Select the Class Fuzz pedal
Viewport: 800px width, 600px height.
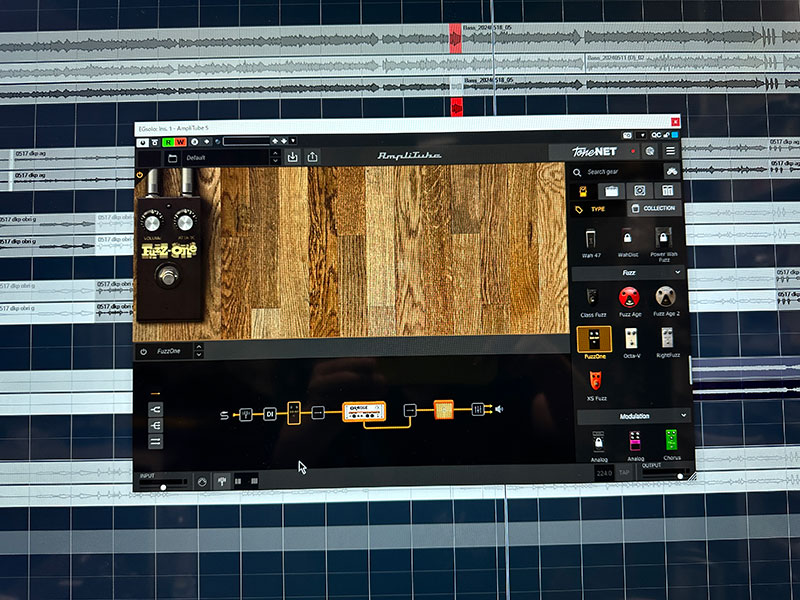(x=593, y=303)
